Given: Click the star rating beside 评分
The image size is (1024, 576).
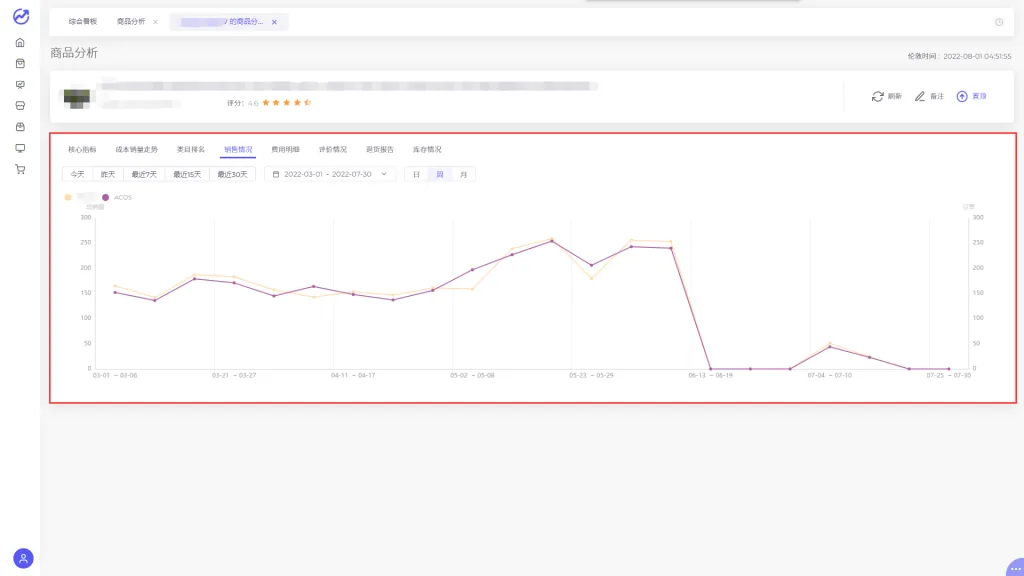Looking at the screenshot, I should (287, 103).
